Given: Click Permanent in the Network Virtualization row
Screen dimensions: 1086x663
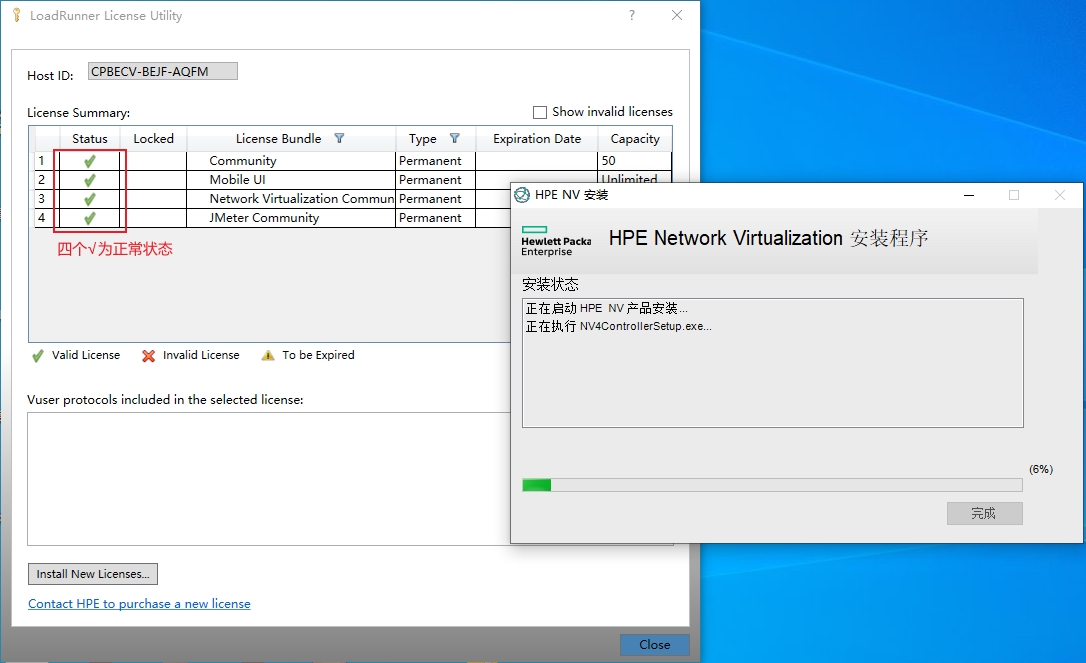Looking at the screenshot, I should 430,199.
